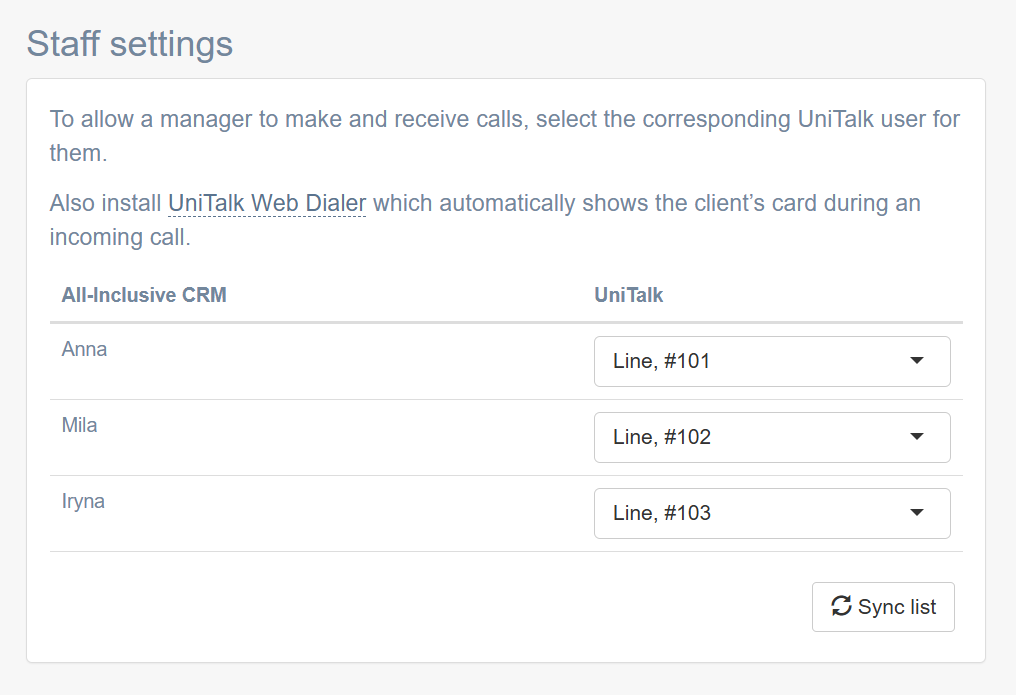1016x695 pixels.
Task: Click the 'Sync list' label text
Action: pyautogui.click(x=897, y=607)
